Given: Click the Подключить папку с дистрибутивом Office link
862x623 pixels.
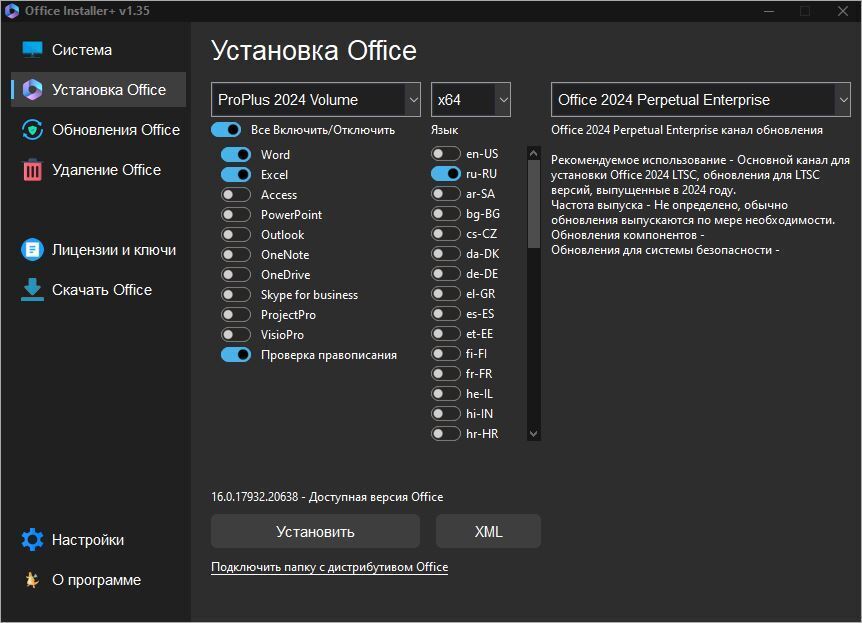Looking at the screenshot, I should click(329, 567).
